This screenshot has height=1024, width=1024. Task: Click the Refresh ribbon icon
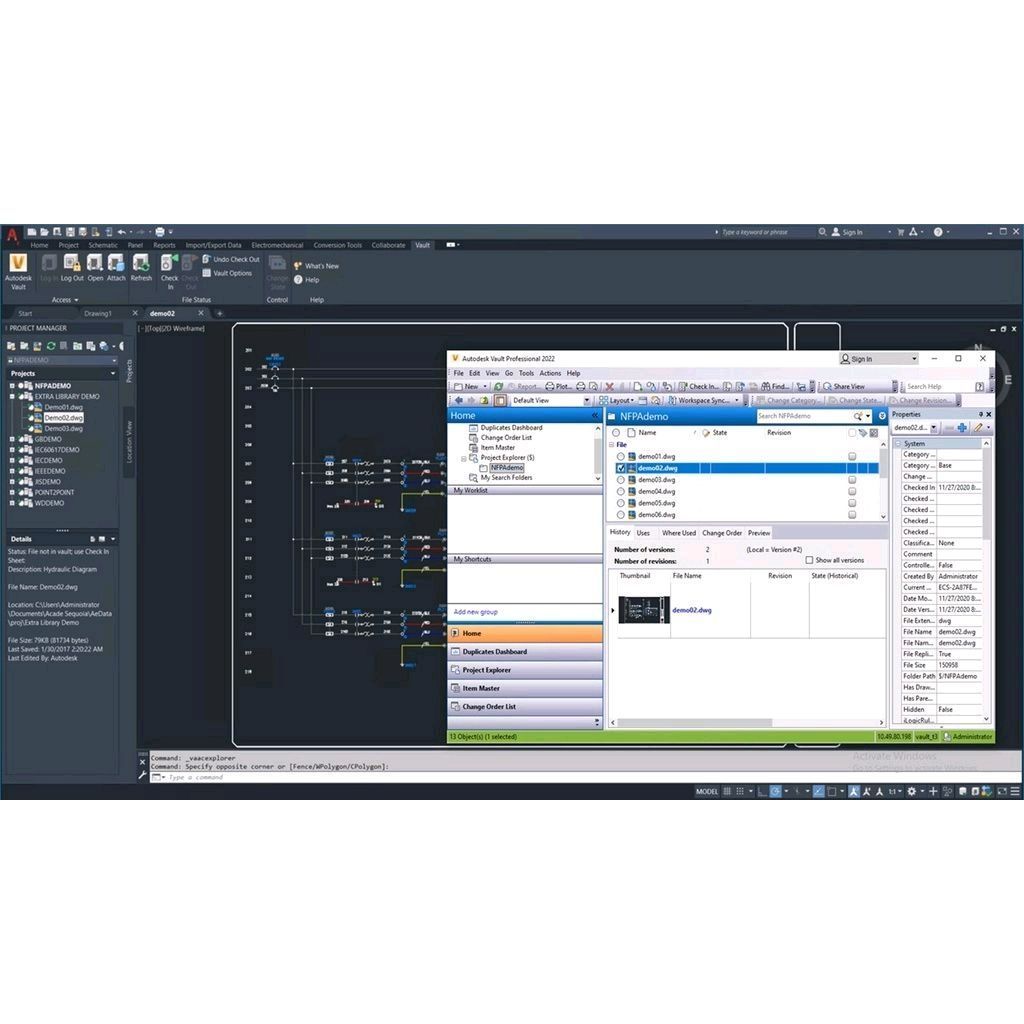[x=141, y=268]
